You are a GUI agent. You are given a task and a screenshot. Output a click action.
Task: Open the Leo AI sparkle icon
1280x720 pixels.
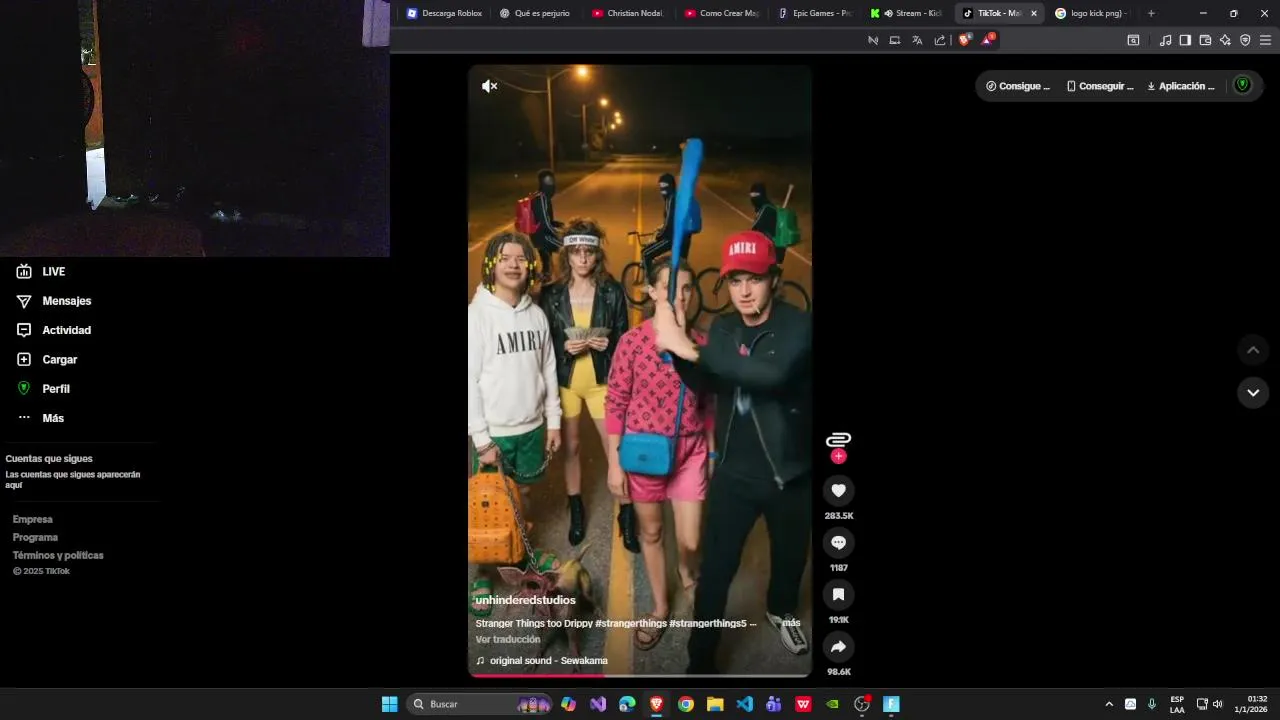point(1225,40)
